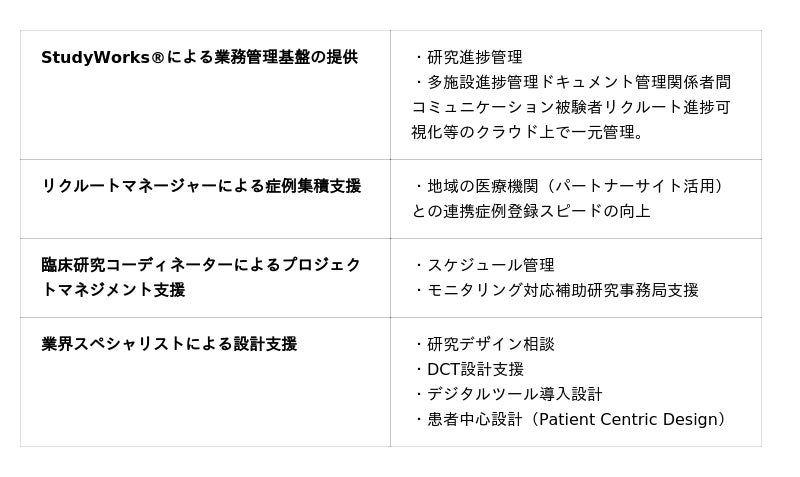Image resolution: width=800 pixels, height=477 pixels.
Task: Click the Patient Centric Design English text
Action: tap(628, 419)
